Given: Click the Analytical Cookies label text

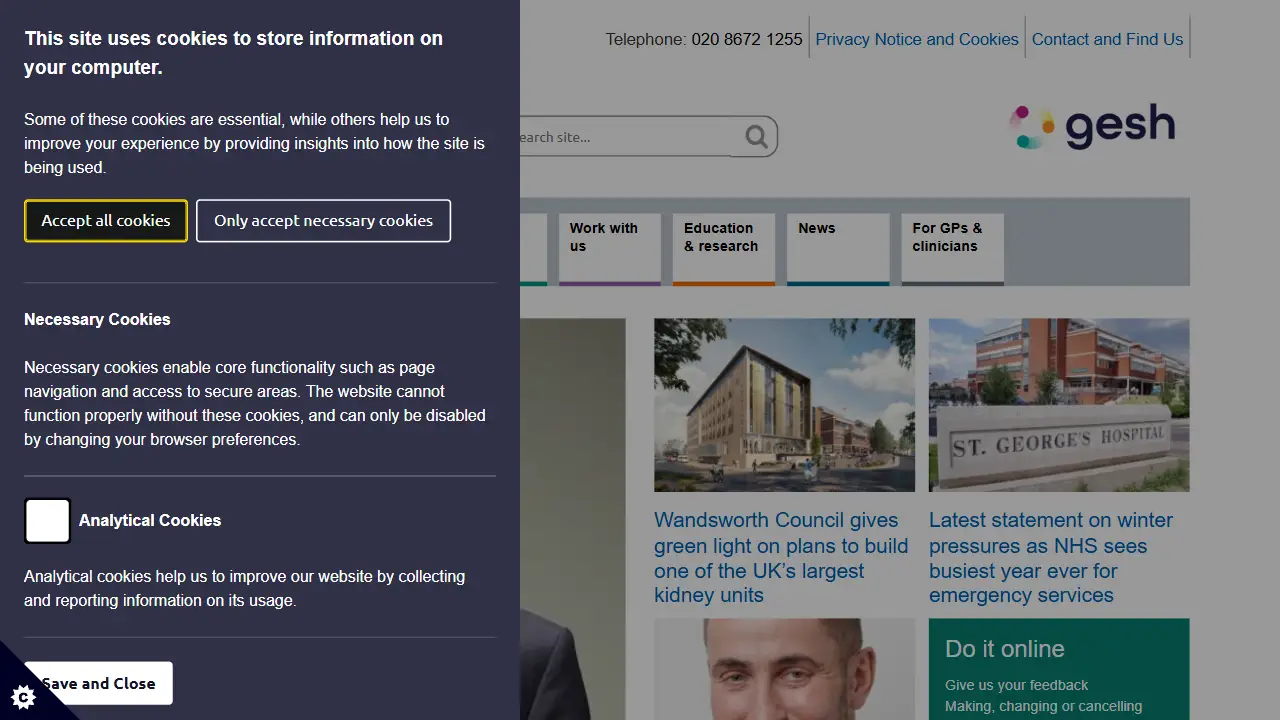Looking at the screenshot, I should 150,520.
